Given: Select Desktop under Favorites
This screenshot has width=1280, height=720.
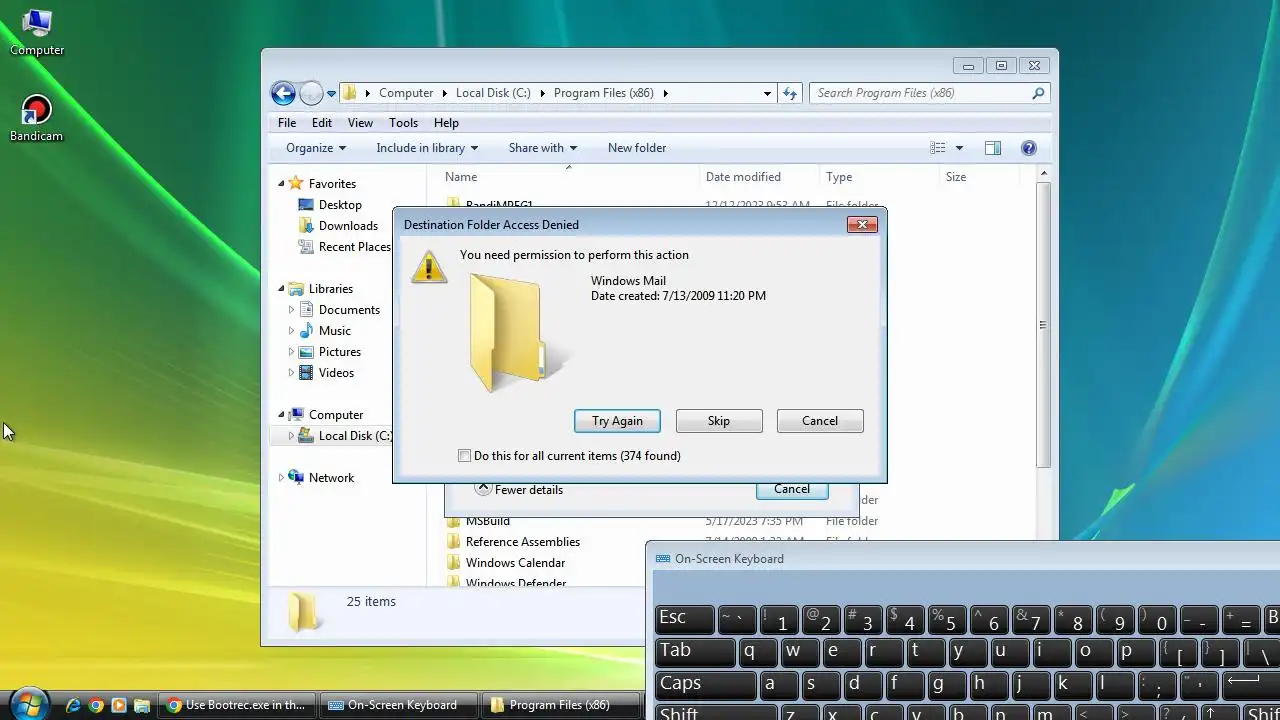Looking at the screenshot, I should pyautogui.click(x=340, y=205).
